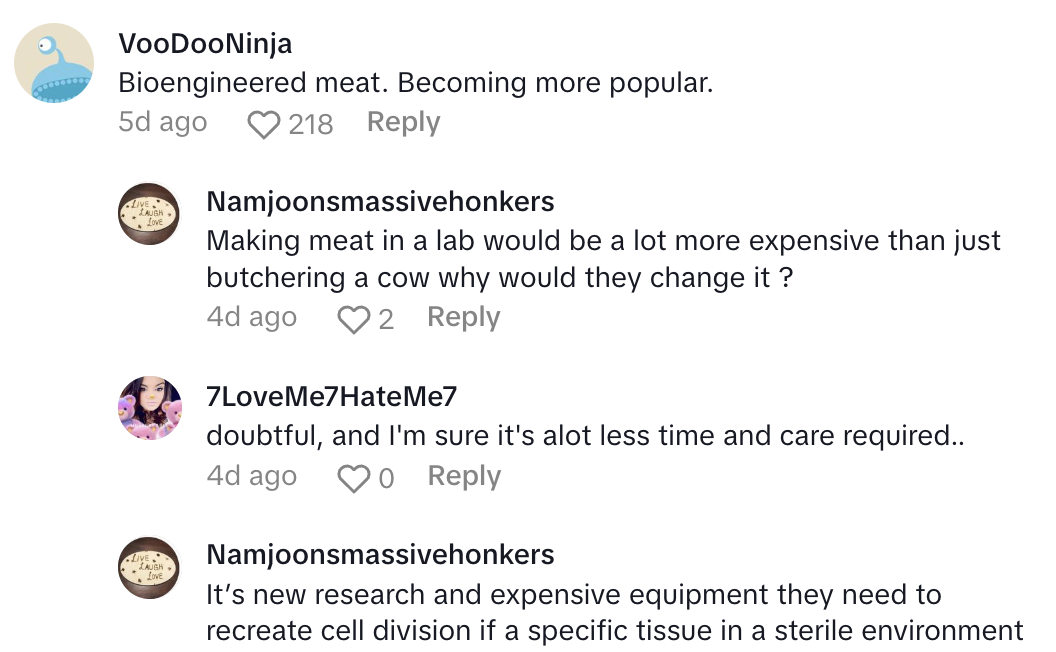Click the avatar beside the "It's new research" comment
Image resolution: width=1056 pixels, height=652 pixels.
(x=150, y=567)
